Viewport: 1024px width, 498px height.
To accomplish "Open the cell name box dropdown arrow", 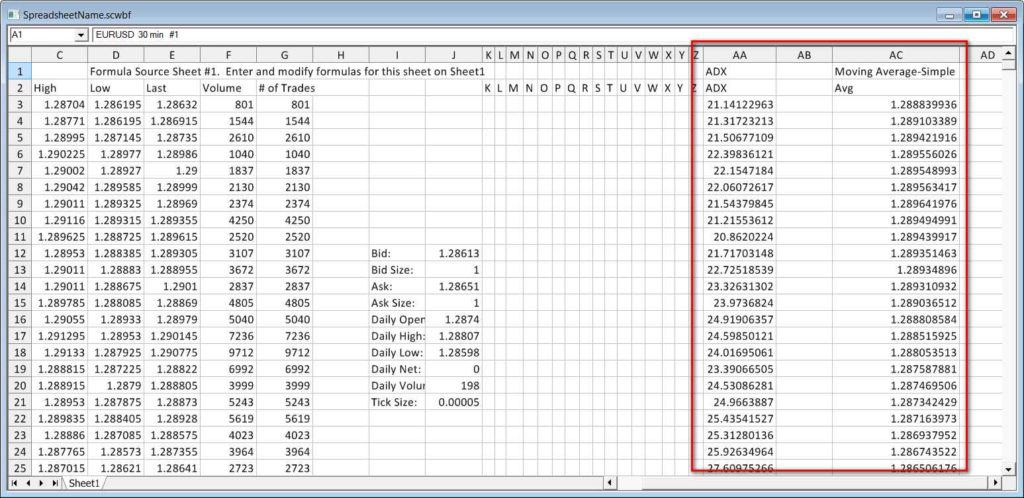I will coord(81,35).
